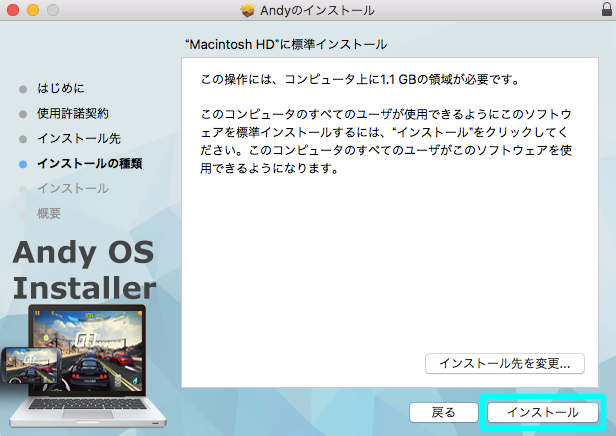
Task: Click the laptop racing game illustration
Action: pyautogui.click(x=88, y=366)
